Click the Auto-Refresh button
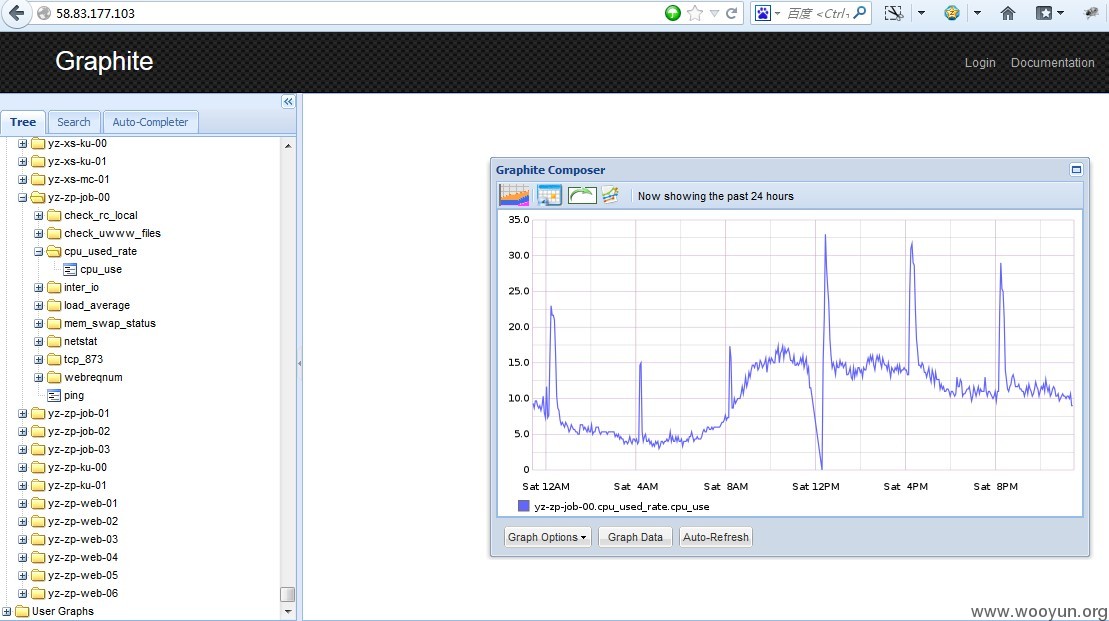Viewport: 1109px width, 621px height. [716, 537]
